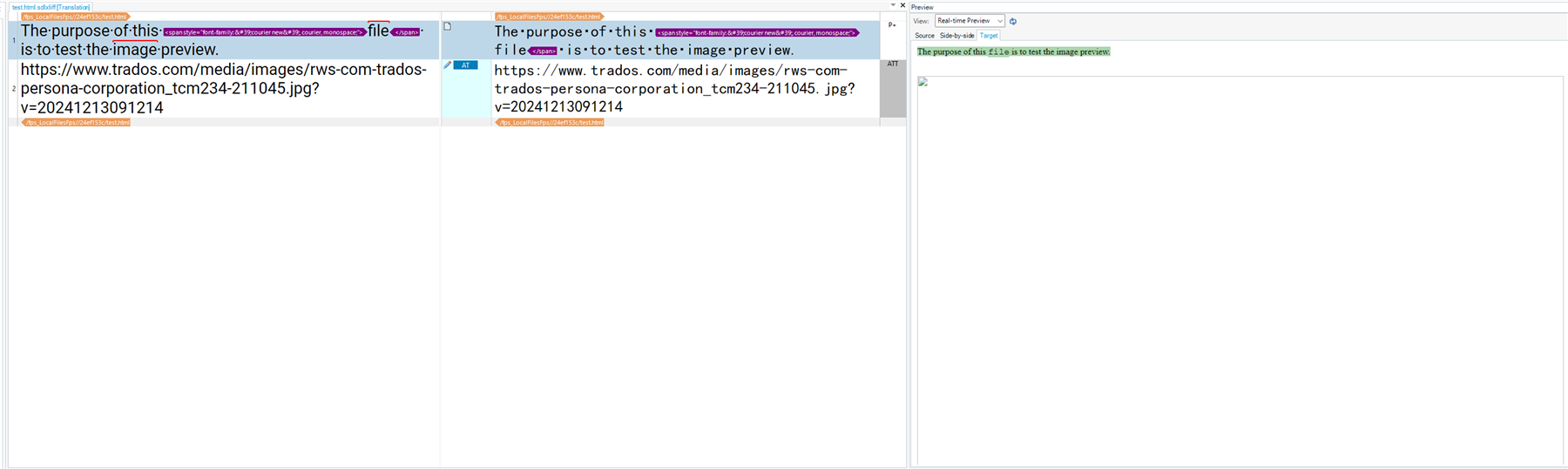Screen dimensions: 1568x469
Task: Select the test.html.sdlxliff [Translation] document tab
Action: coord(51,7)
